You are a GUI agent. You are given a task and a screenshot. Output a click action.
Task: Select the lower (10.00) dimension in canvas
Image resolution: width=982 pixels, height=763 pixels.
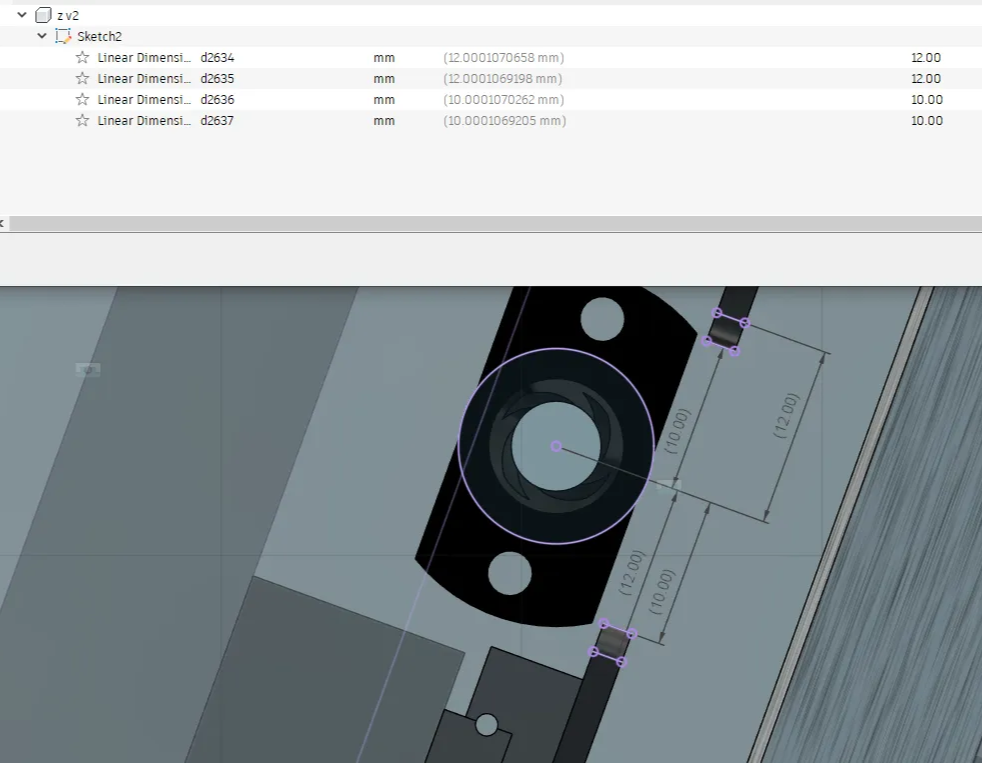coord(662,591)
